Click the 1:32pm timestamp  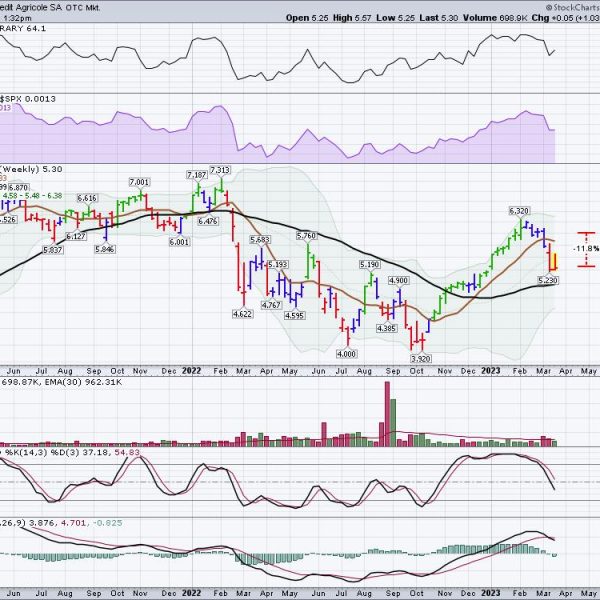16,18
